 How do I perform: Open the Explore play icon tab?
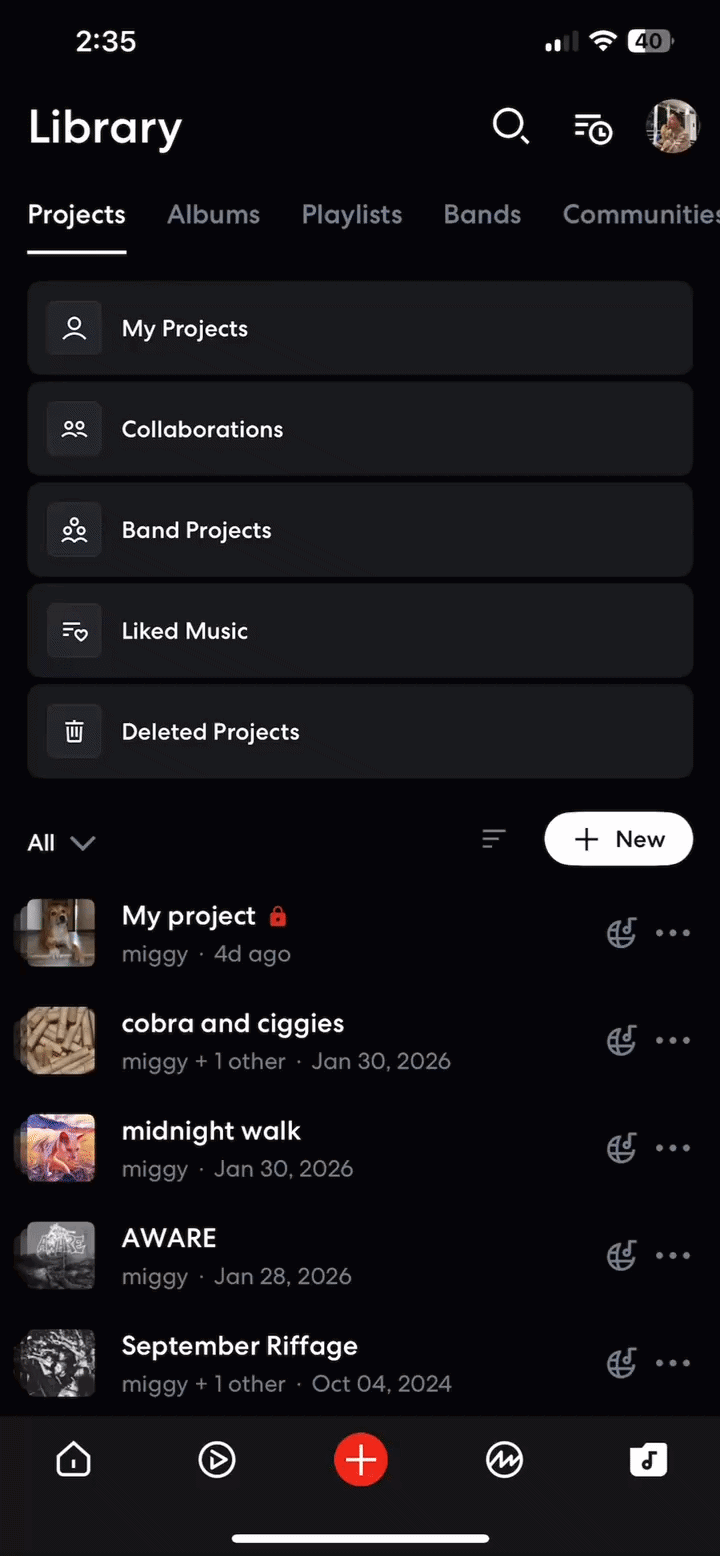217,1461
